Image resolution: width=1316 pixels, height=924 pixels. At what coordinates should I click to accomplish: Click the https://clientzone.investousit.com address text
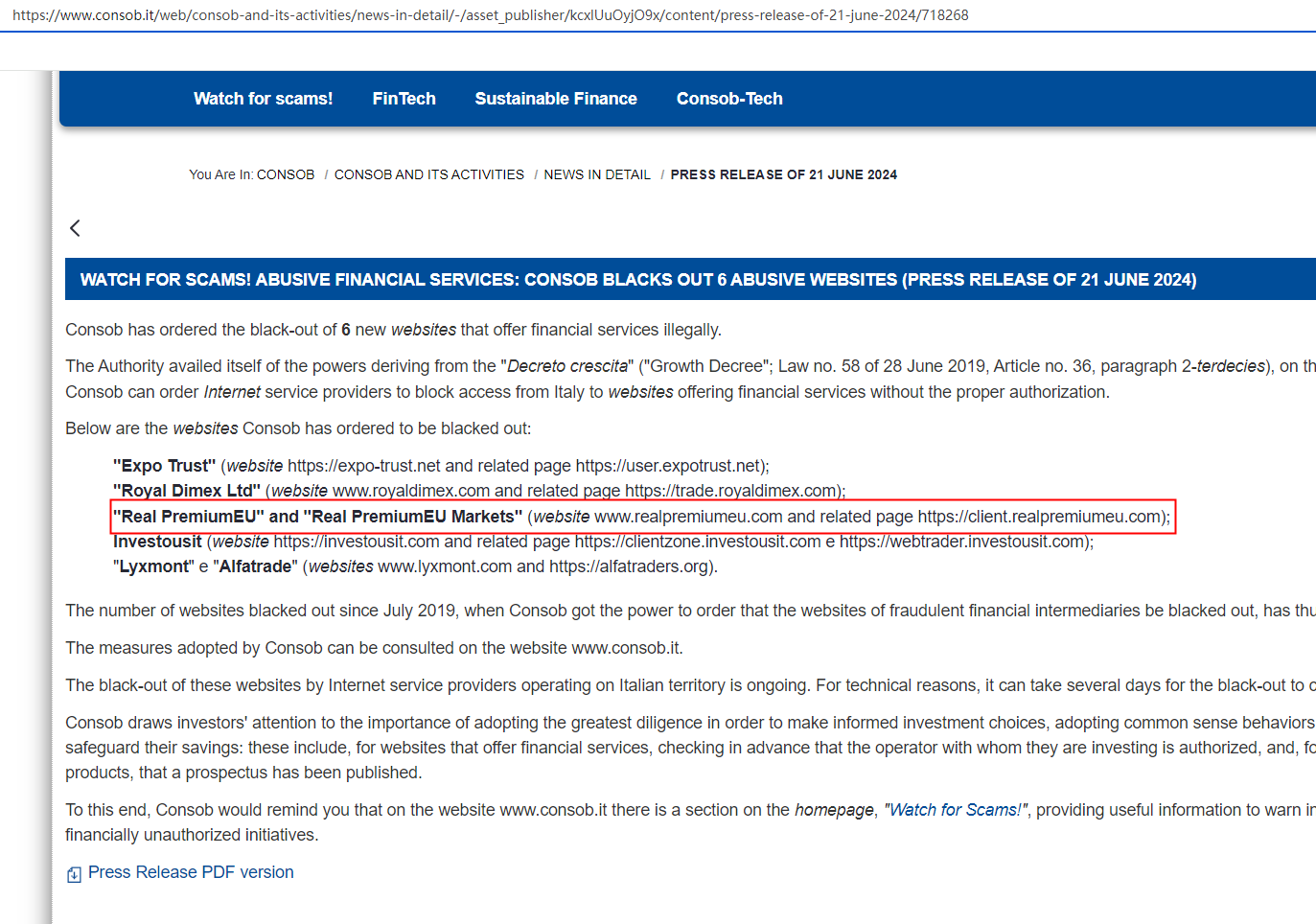(698, 542)
